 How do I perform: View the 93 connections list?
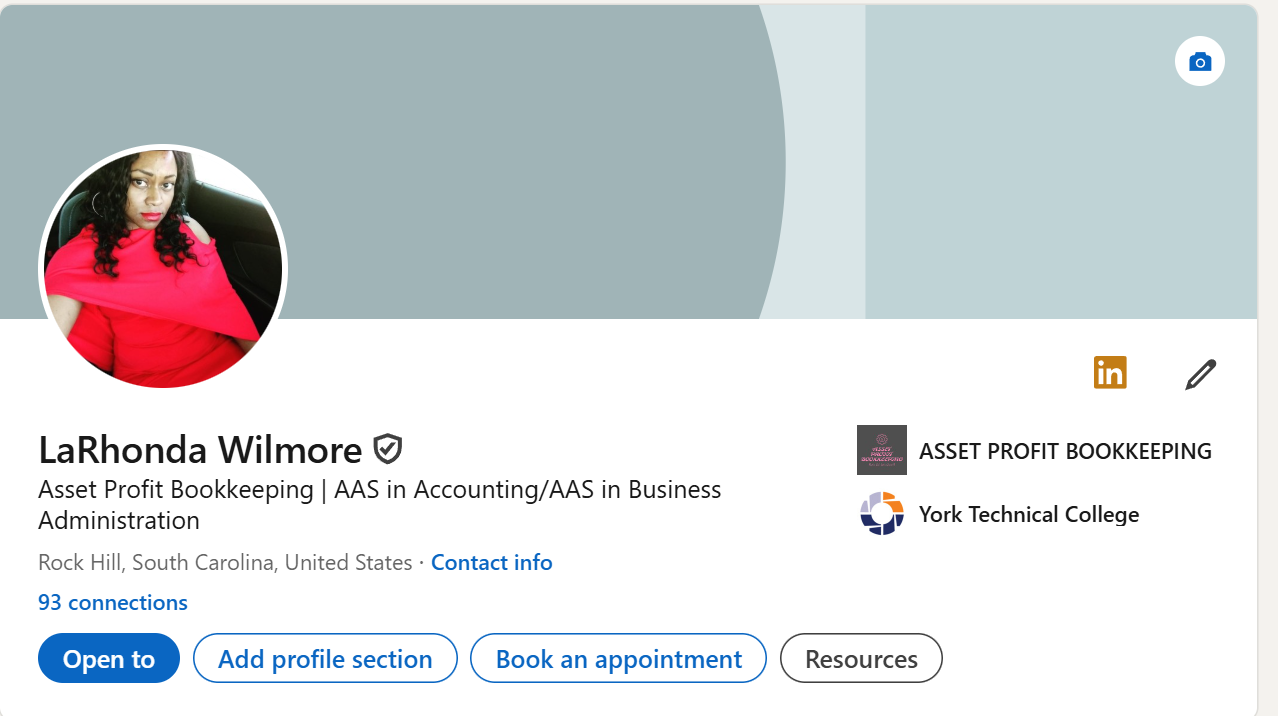point(112,602)
